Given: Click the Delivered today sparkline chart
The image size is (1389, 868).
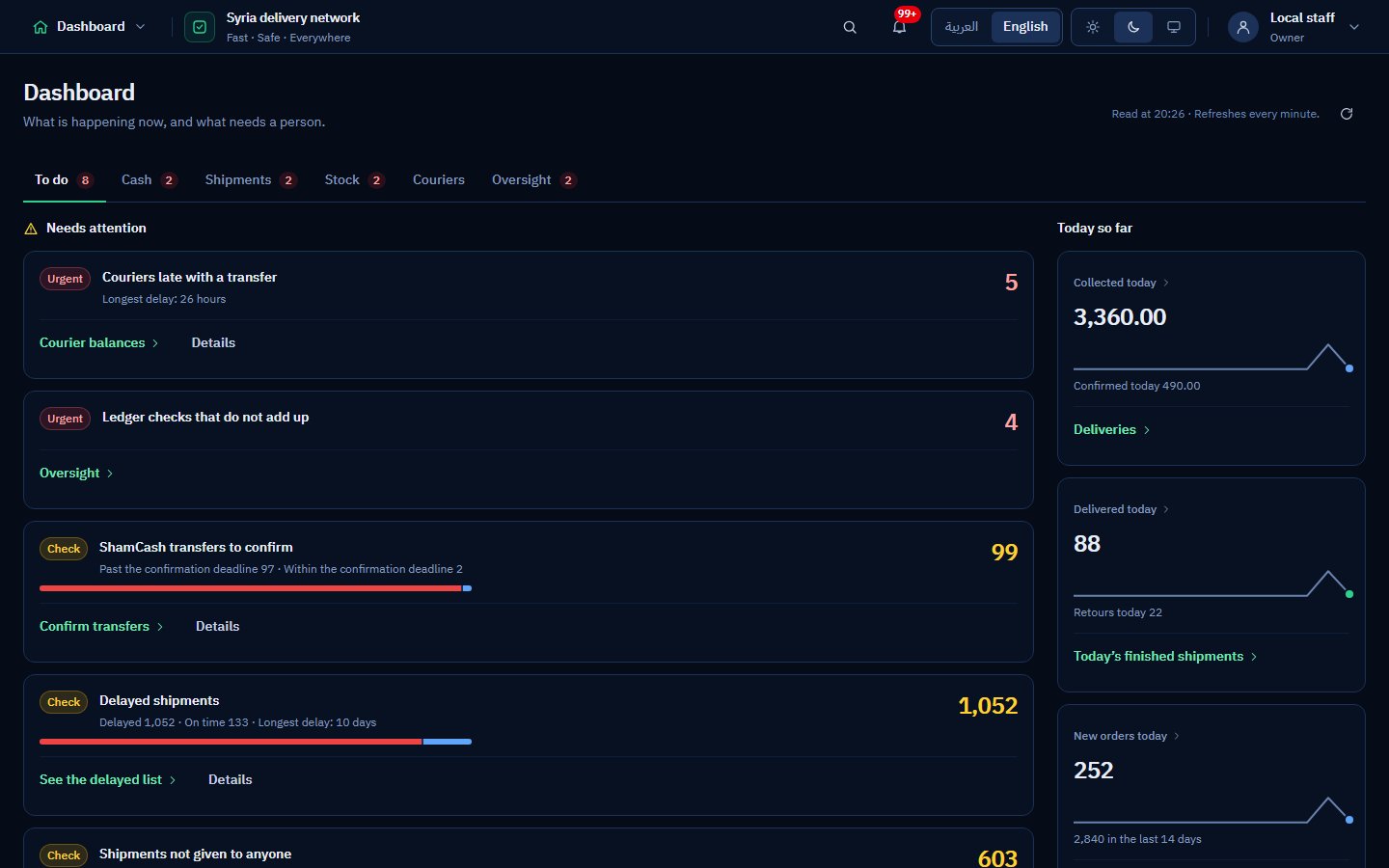Looking at the screenshot, I should tap(1212, 583).
